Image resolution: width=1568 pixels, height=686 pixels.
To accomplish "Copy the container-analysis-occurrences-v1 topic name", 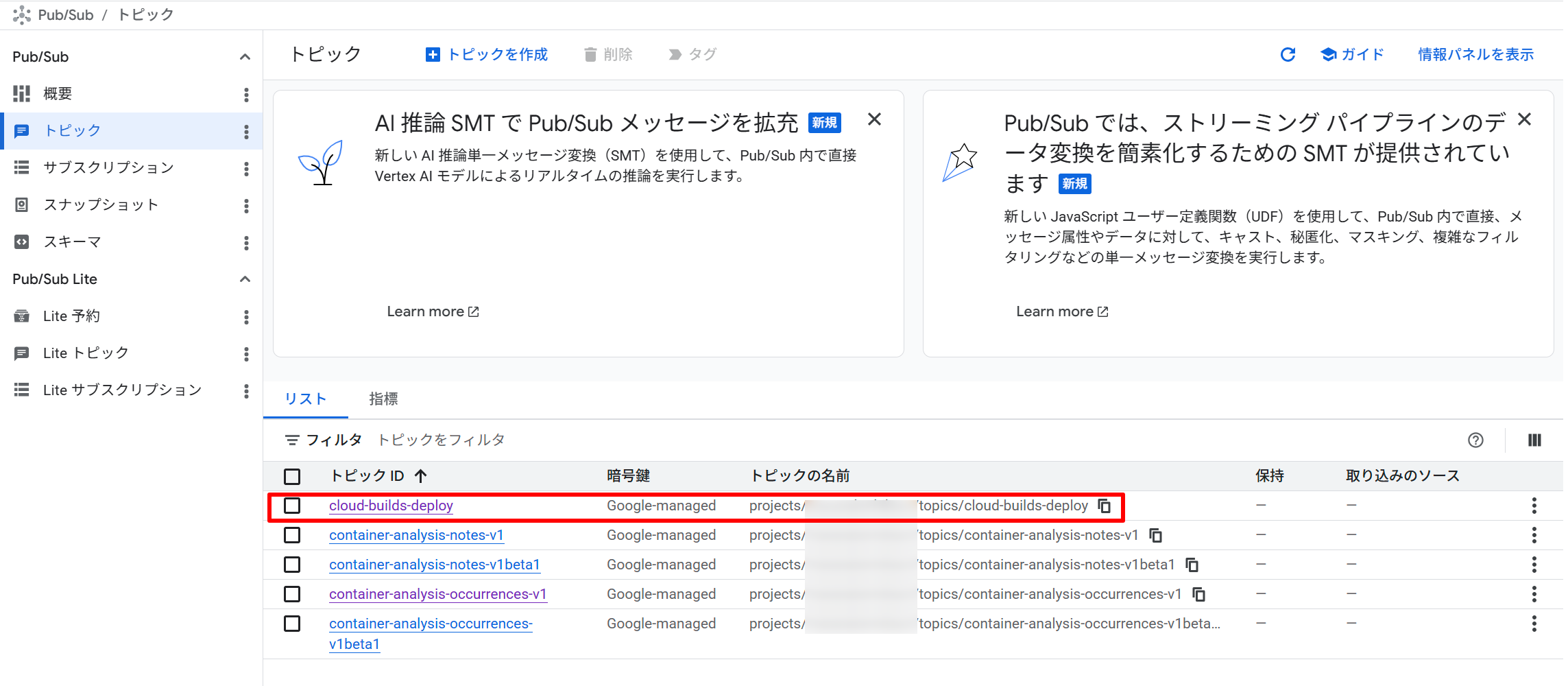I will (1198, 595).
